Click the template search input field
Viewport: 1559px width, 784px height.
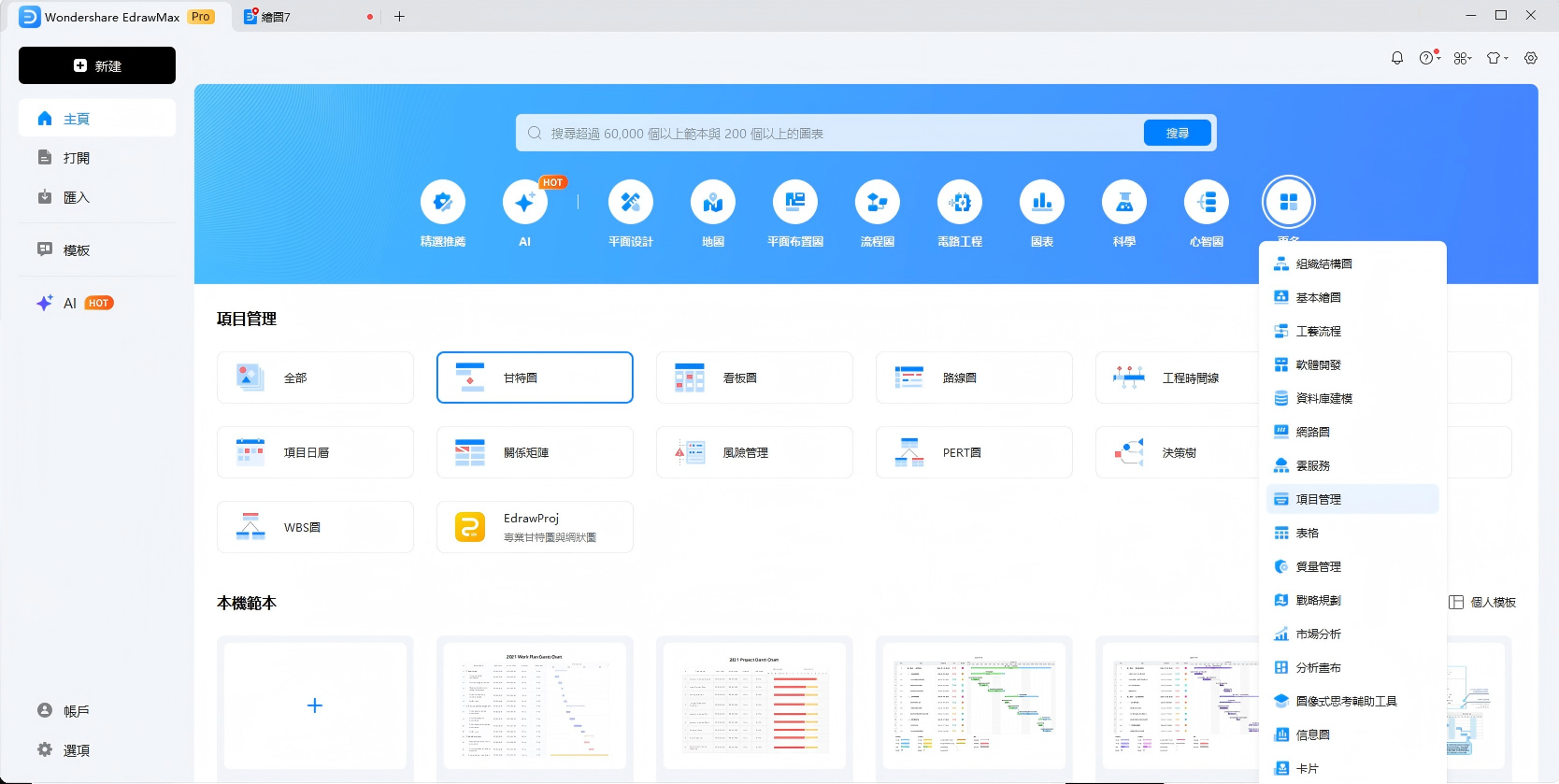830,134
